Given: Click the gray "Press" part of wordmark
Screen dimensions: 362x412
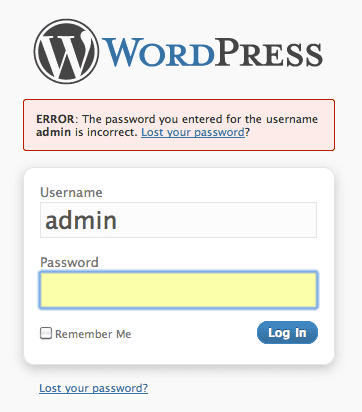Looking at the screenshot, I should click(269, 52).
